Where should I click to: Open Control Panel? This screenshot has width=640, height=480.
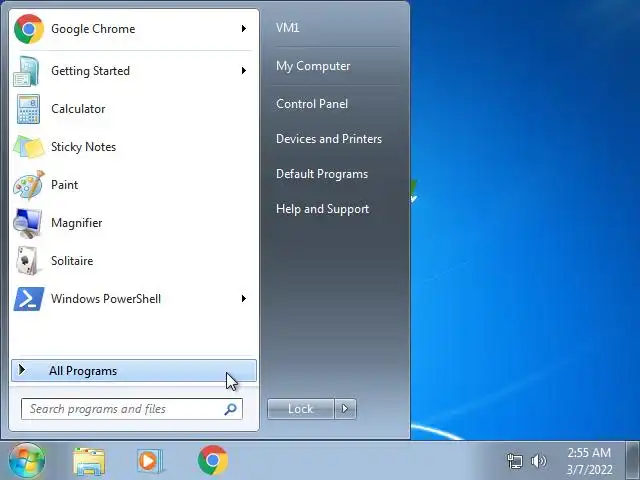point(312,104)
